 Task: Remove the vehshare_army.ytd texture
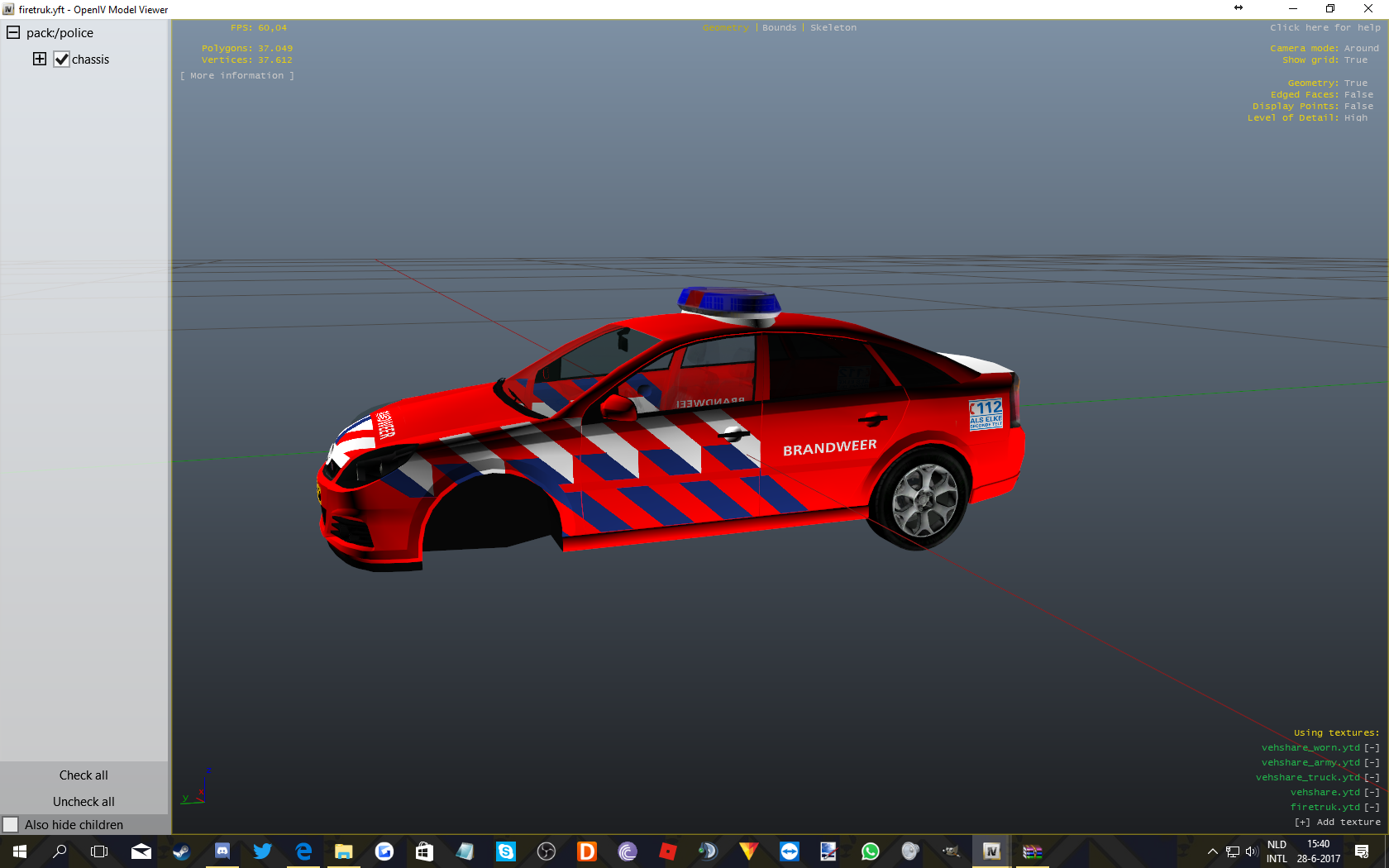point(1372,762)
